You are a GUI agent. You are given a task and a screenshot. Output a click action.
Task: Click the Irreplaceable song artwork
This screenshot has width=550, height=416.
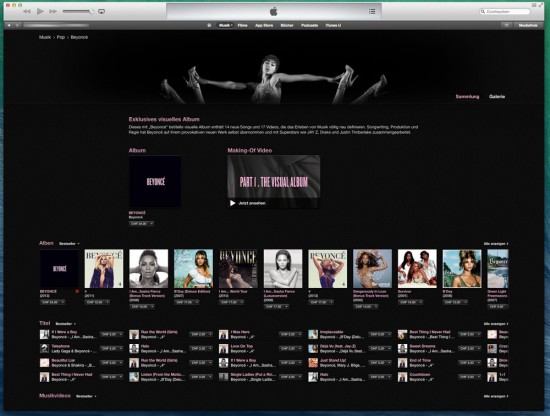(313, 334)
